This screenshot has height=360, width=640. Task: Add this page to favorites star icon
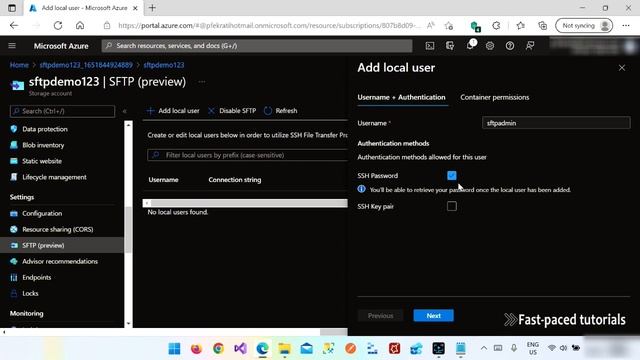coord(449,26)
